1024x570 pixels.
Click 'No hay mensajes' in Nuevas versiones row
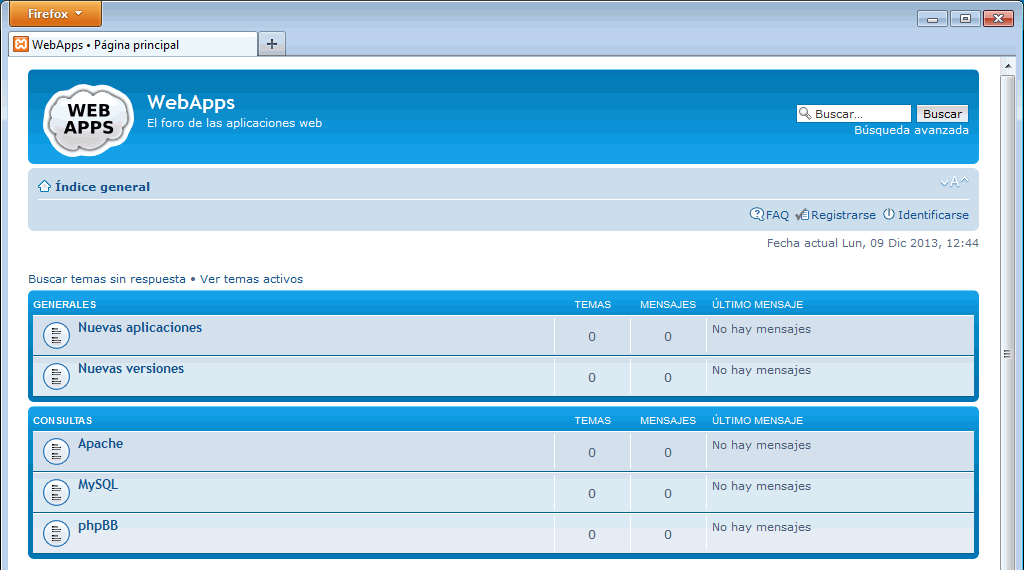[761, 370]
